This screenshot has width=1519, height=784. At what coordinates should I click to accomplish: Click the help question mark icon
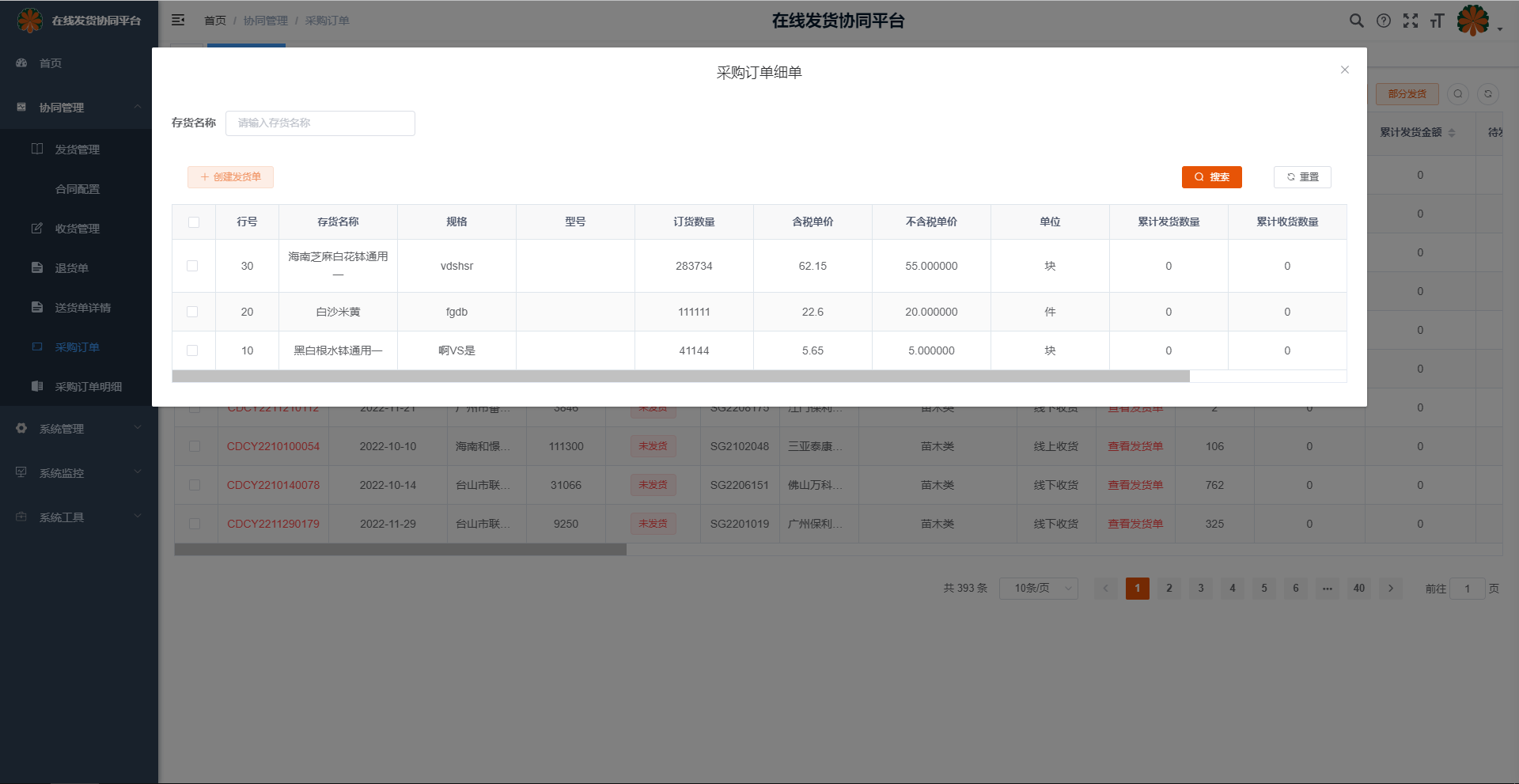tap(1383, 21)
